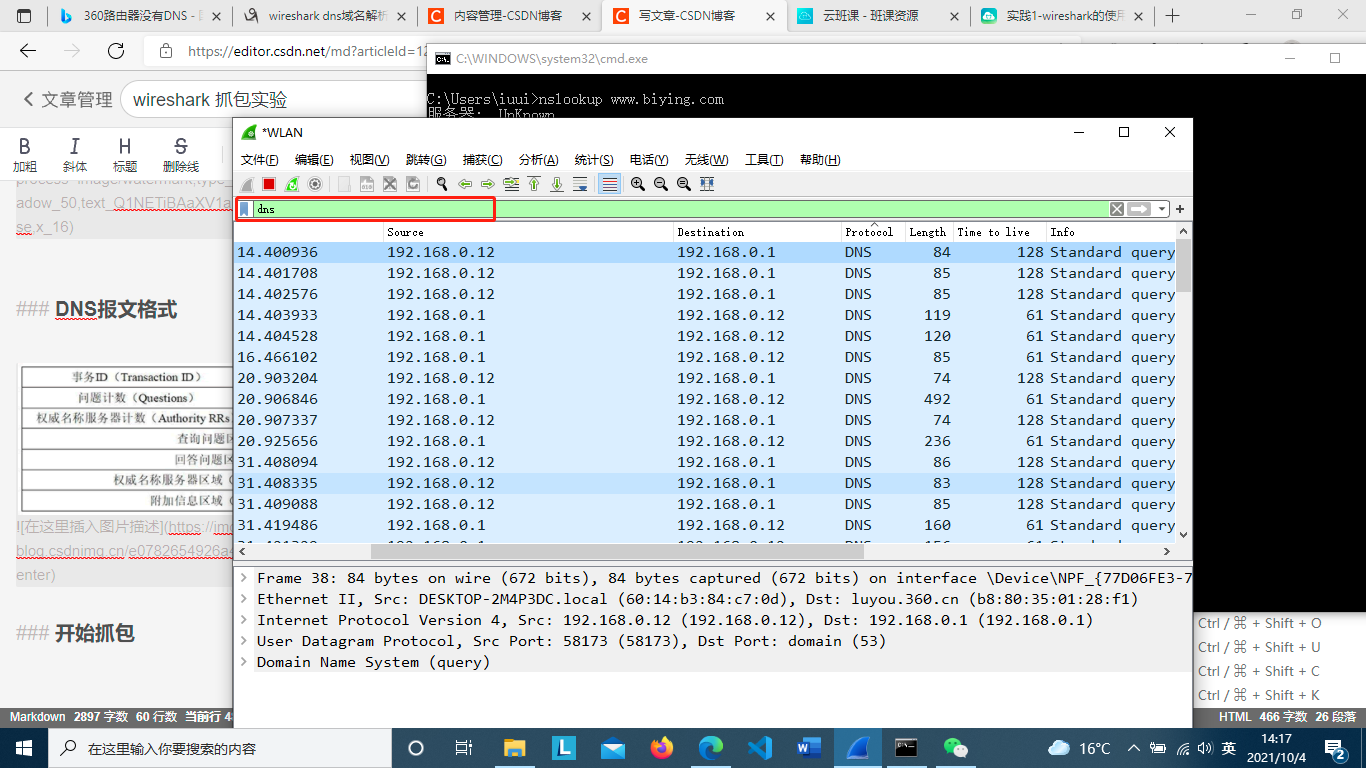This screenshot has width=1366, height=768.
Task: Zoom out on packet text
Action: point(660,184)
